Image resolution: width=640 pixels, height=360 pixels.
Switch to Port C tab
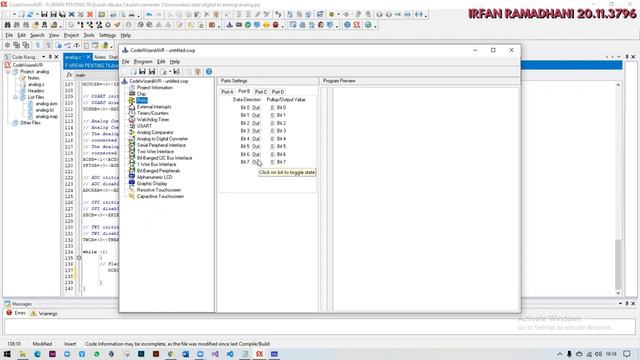[261, 92]
